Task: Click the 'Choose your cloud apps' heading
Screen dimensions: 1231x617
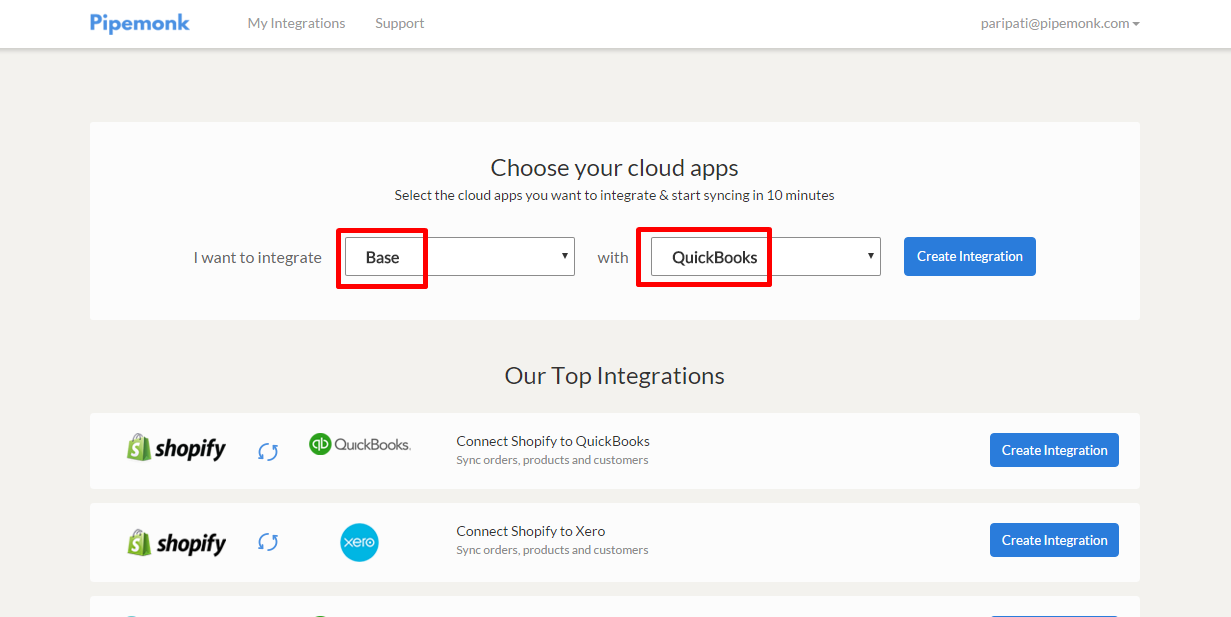Action: click(x=615, y=167)
